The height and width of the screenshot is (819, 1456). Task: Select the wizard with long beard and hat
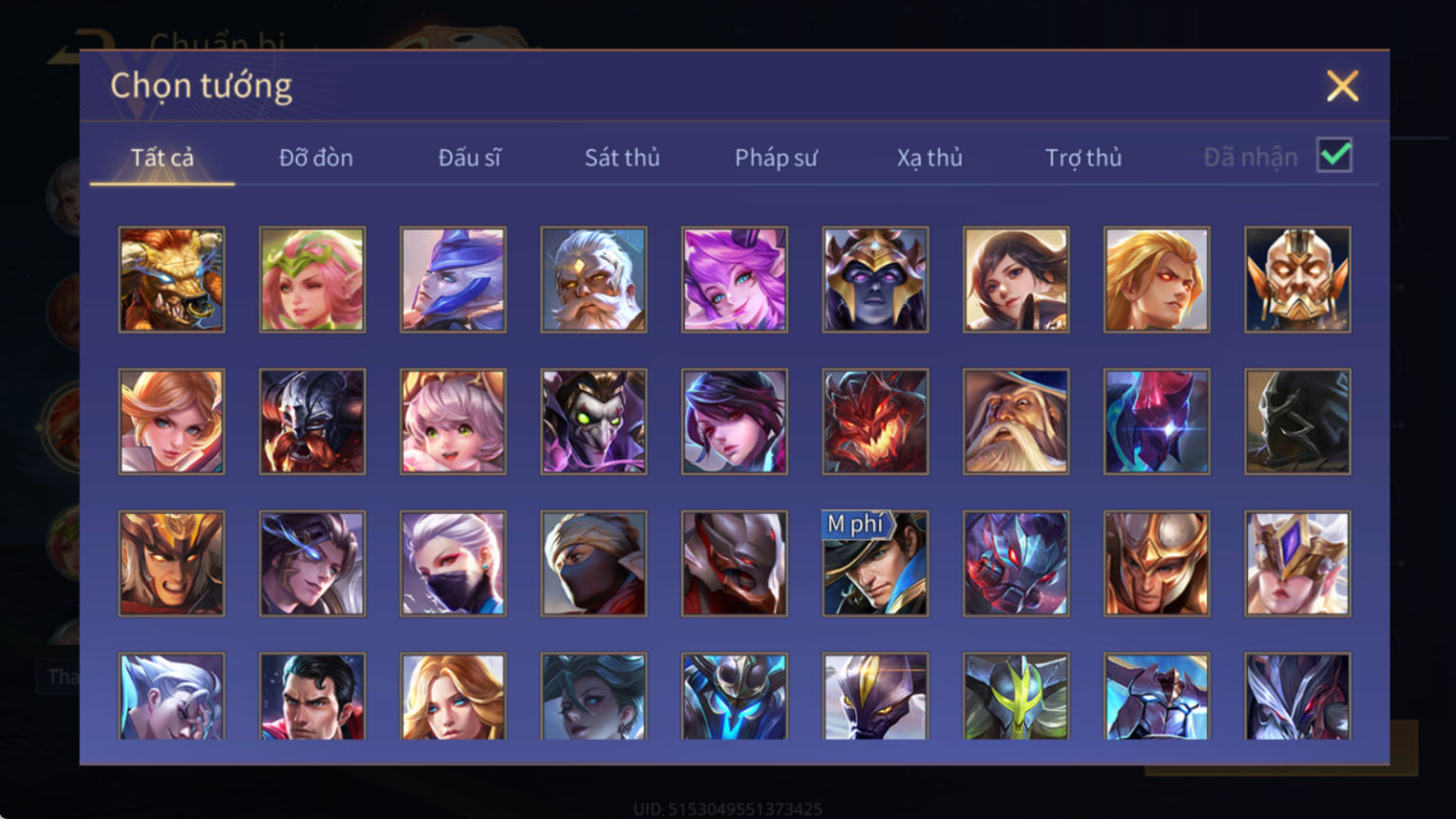point(1015,421)
